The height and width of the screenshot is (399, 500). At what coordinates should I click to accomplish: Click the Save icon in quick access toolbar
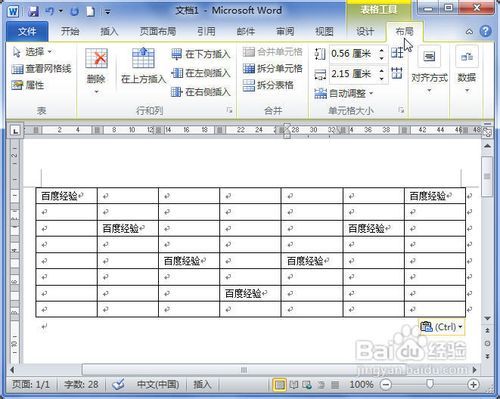click(x=33, y=12)
